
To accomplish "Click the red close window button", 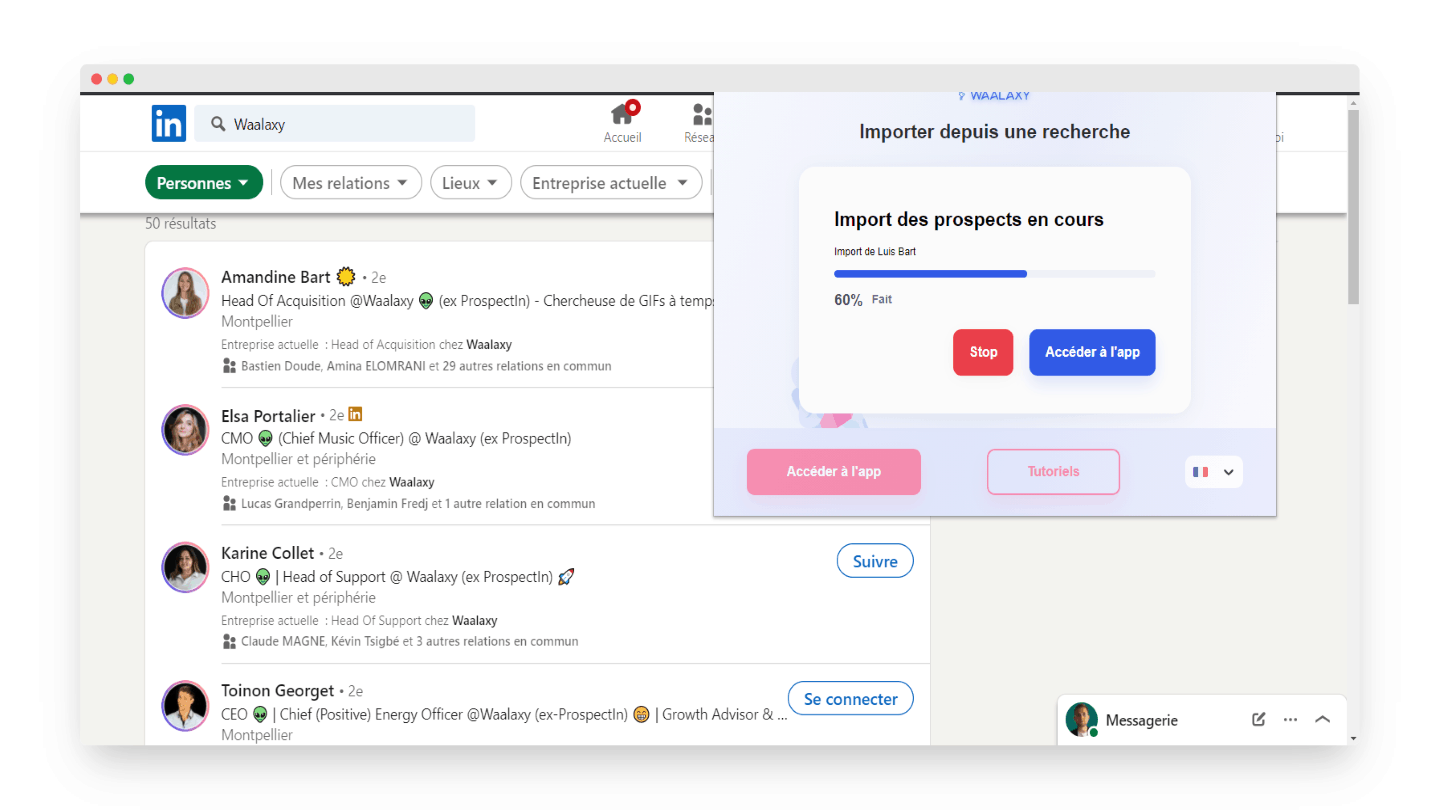I will tap(96, 79).
